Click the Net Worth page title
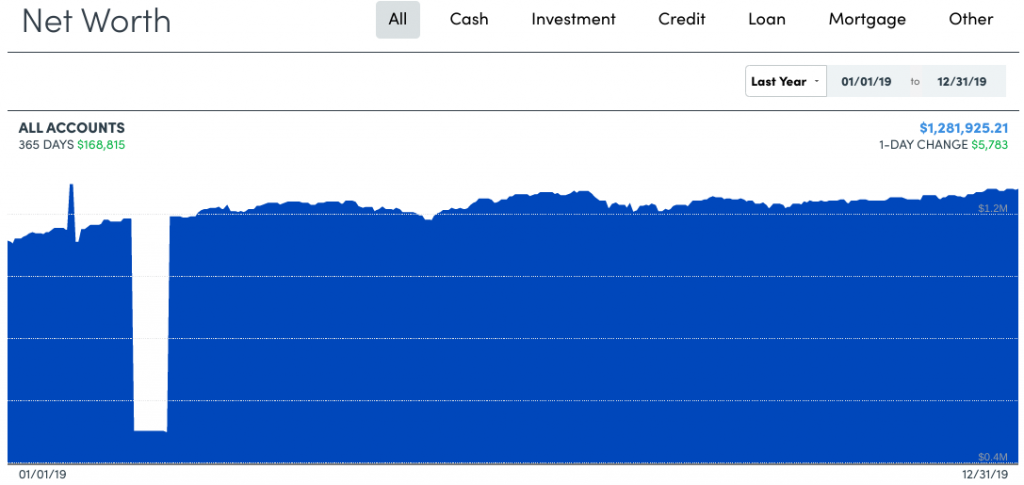1024x485 pixels. (x=96, y=20)
